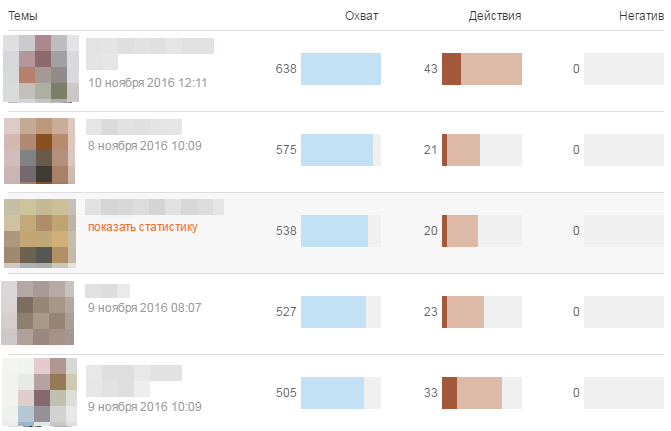Open thumbnail of post dated 10 ноября 2016 12:11

click(x=40, y=68)
